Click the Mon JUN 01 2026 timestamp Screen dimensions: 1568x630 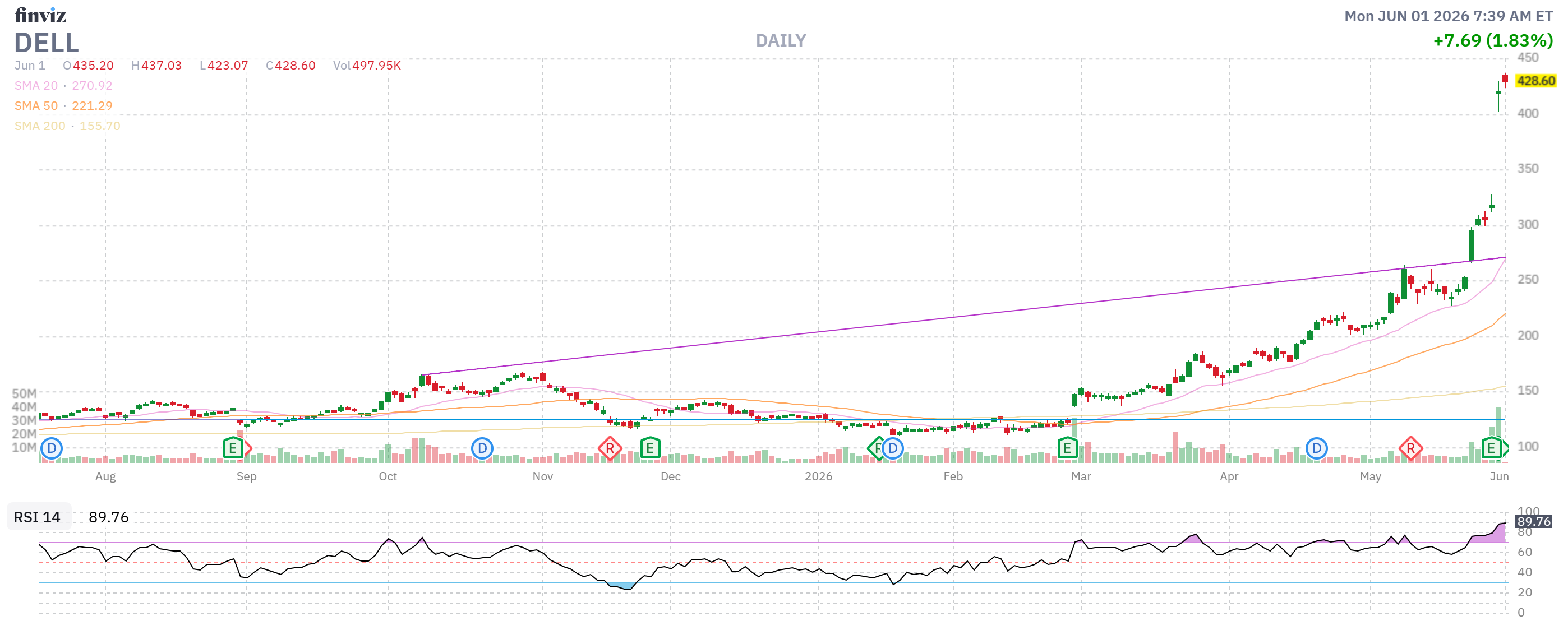tap(1449, 16)
